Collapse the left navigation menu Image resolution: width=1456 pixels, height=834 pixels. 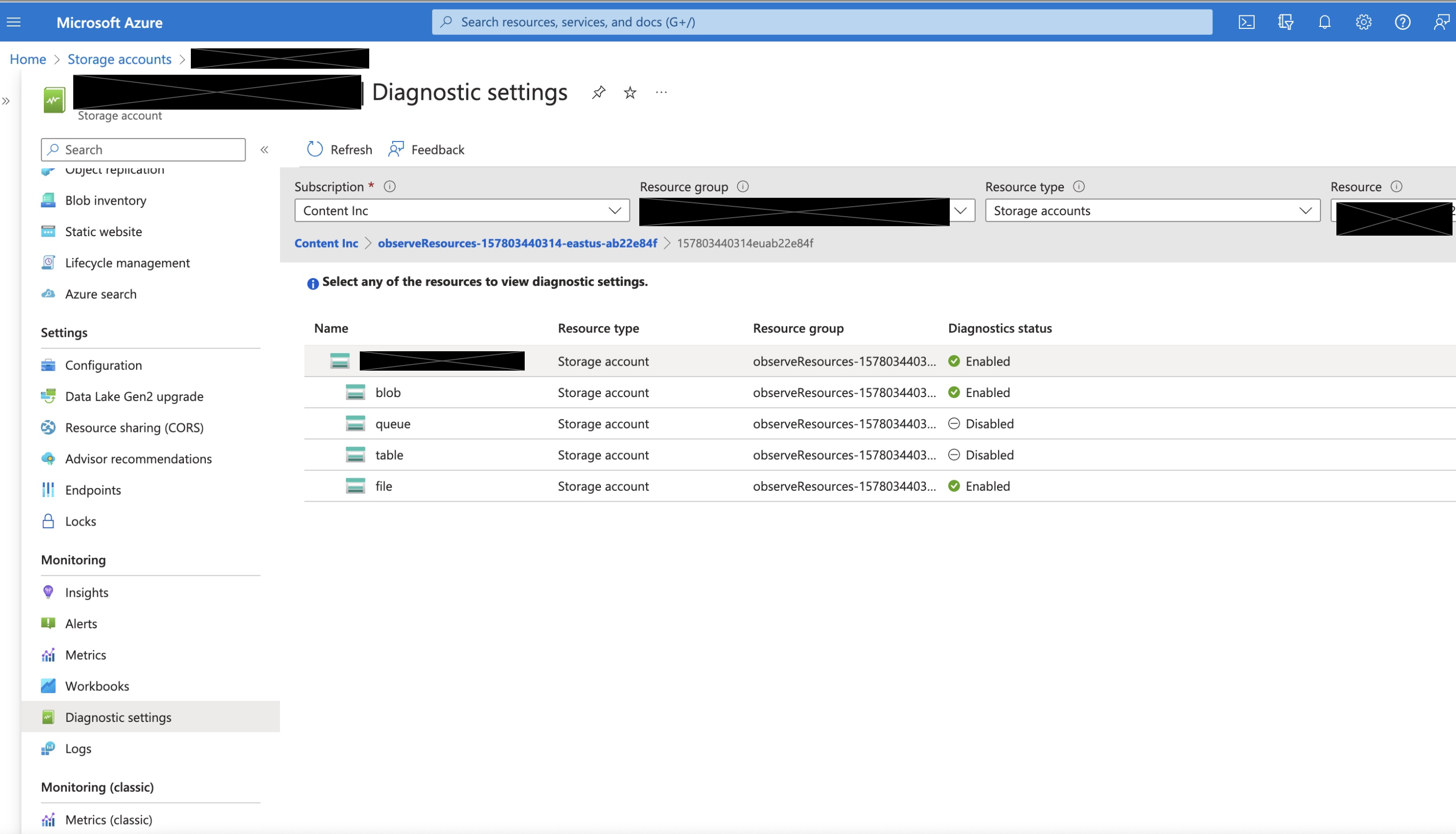click(x=264, y=150)
